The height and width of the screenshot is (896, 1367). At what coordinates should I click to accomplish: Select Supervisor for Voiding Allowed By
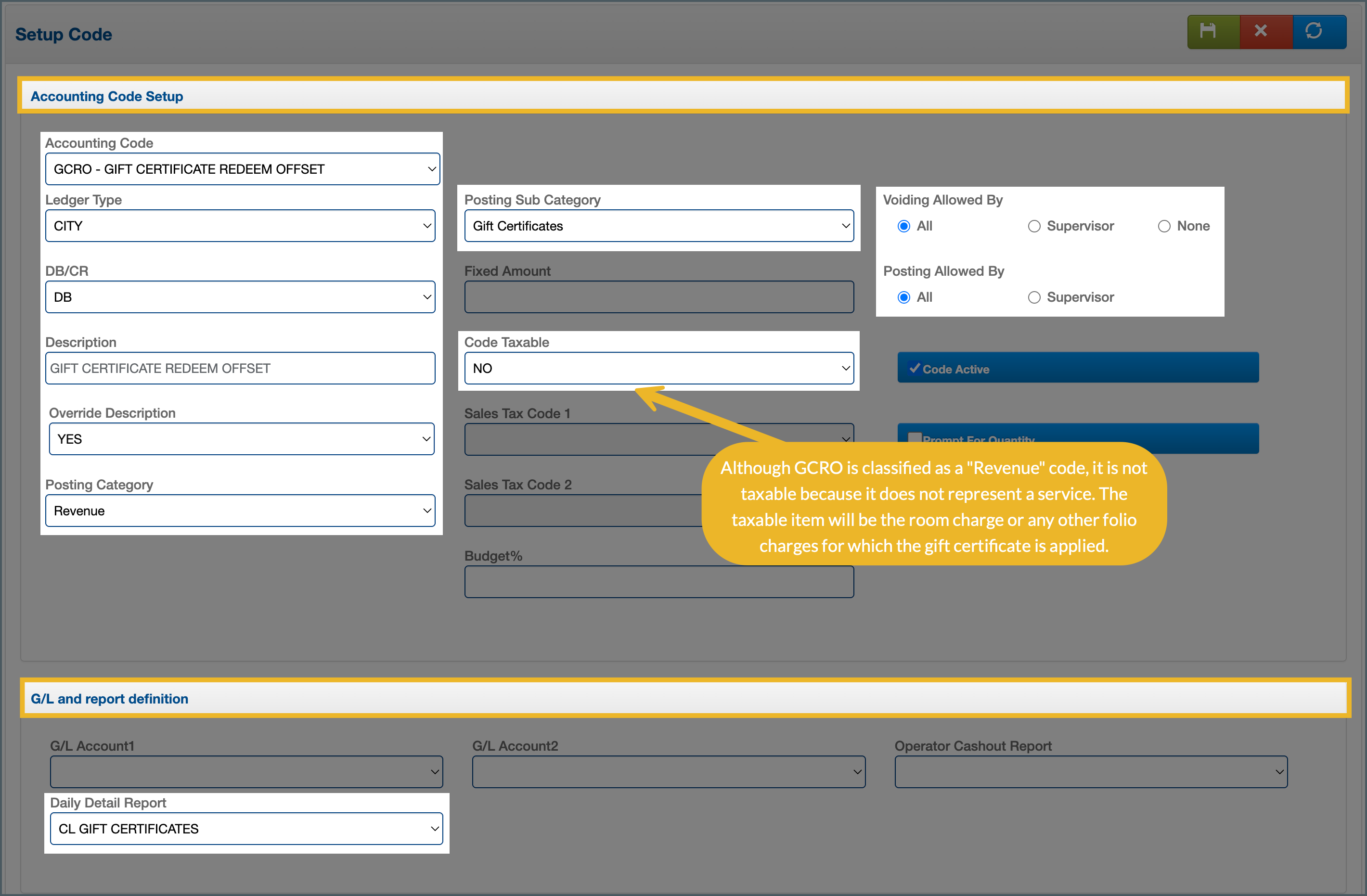pyautogui.click(x=1034, y=226)
